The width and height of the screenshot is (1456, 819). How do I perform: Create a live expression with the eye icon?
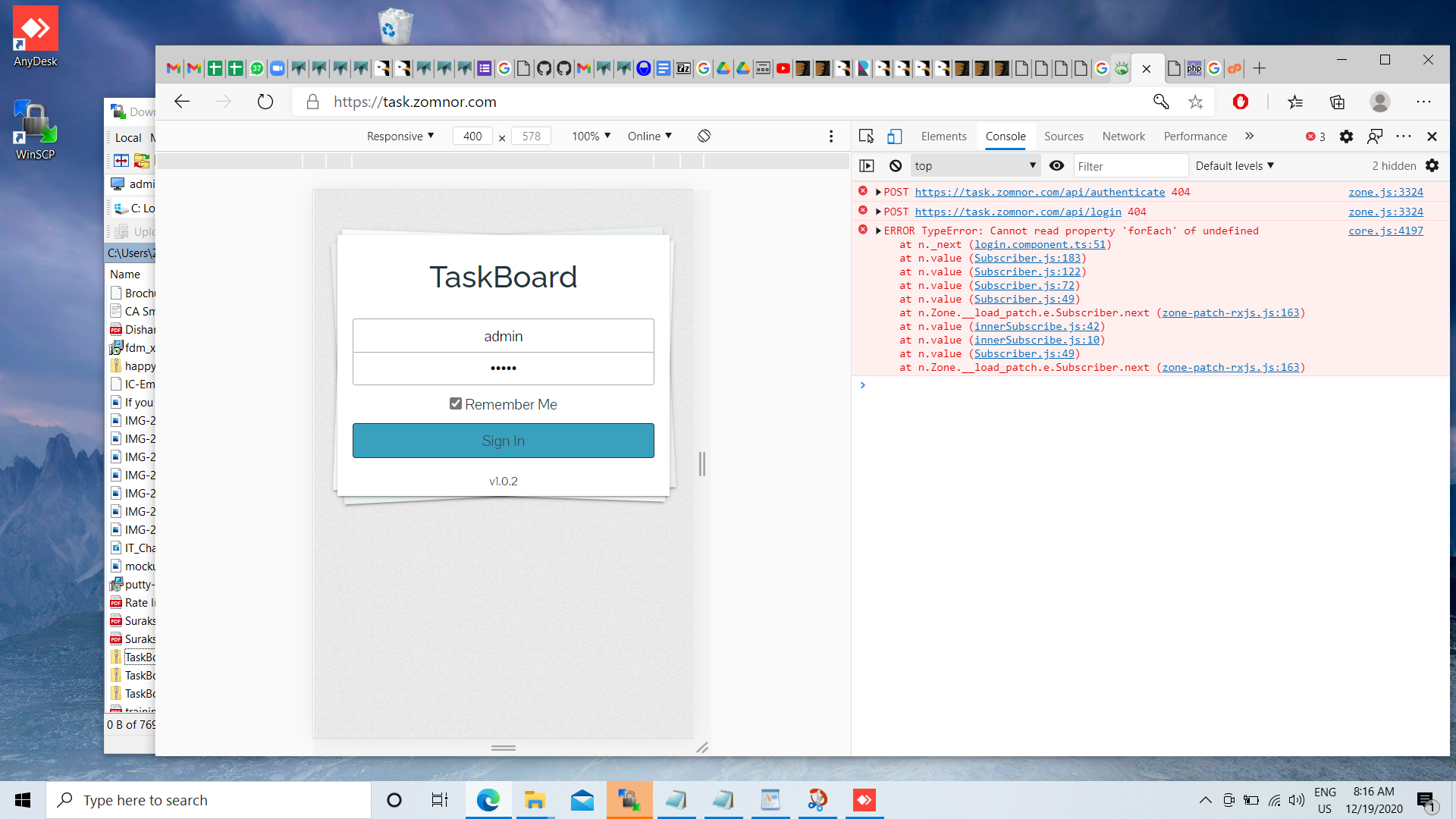[x=1057, y=165]
